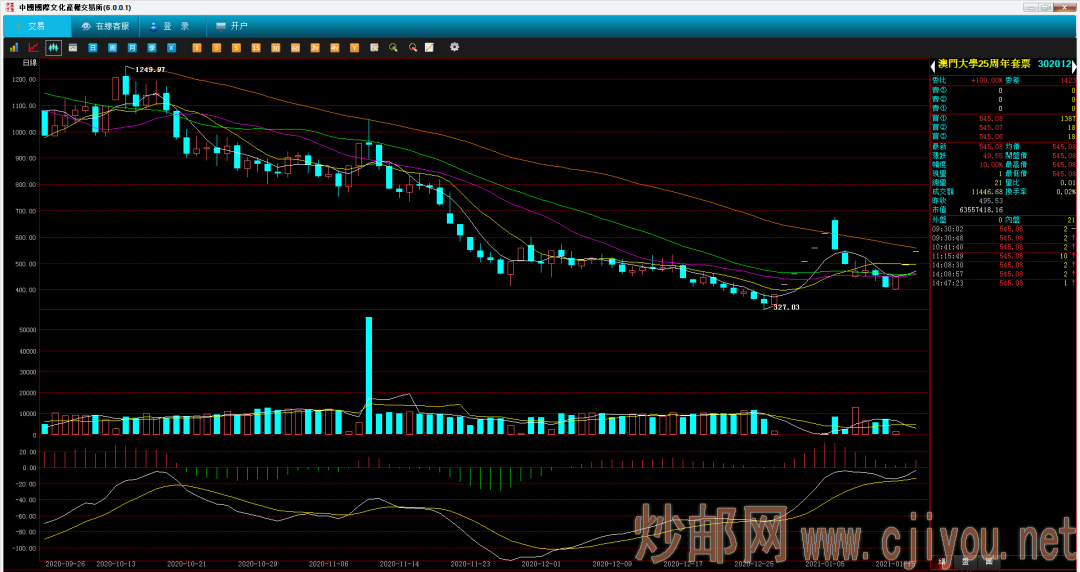Select the candlestick K-line chart icon
This screenshot has height=572, width=1080.
point(53,48)
